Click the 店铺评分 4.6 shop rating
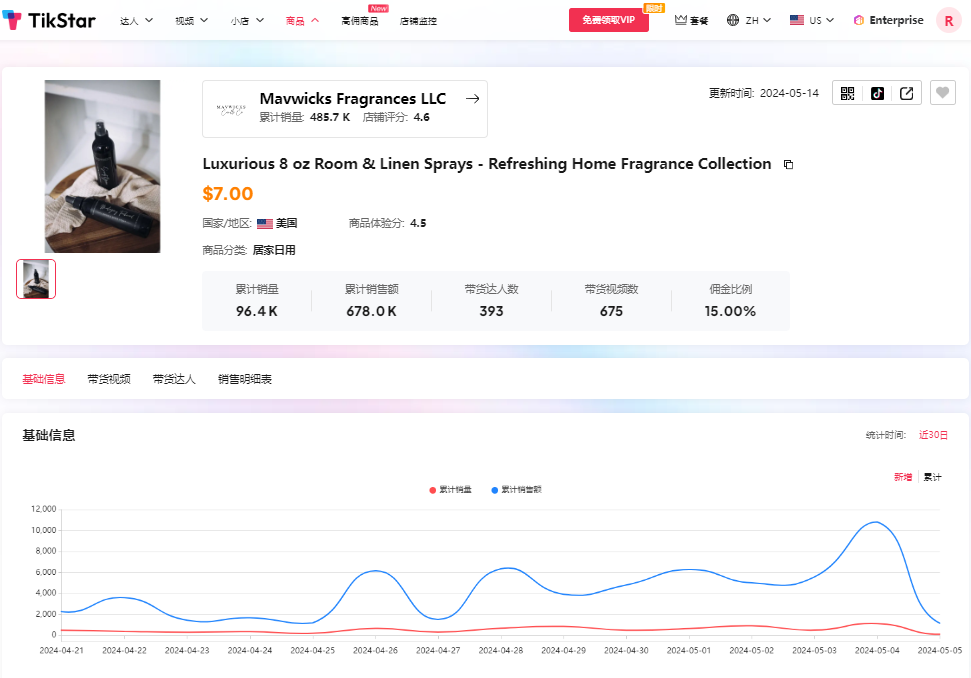This screenshot has width=971, height=678. coord(396,118)
